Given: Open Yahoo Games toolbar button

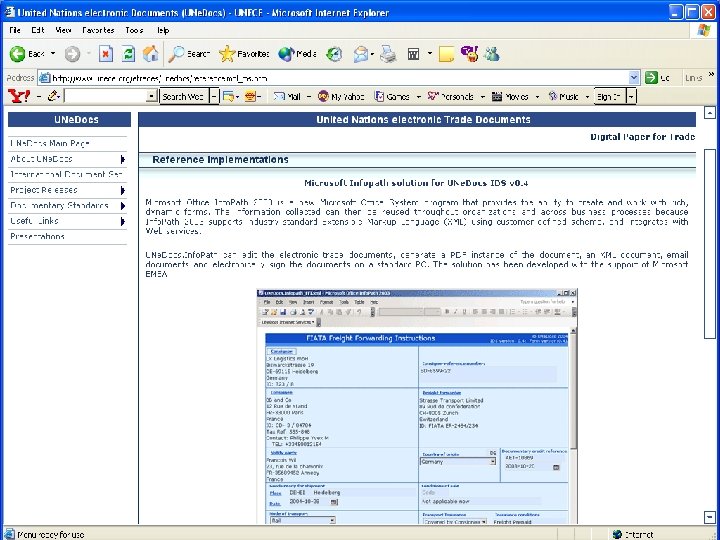Looking at the screenshot, I should tap(392, 96).
